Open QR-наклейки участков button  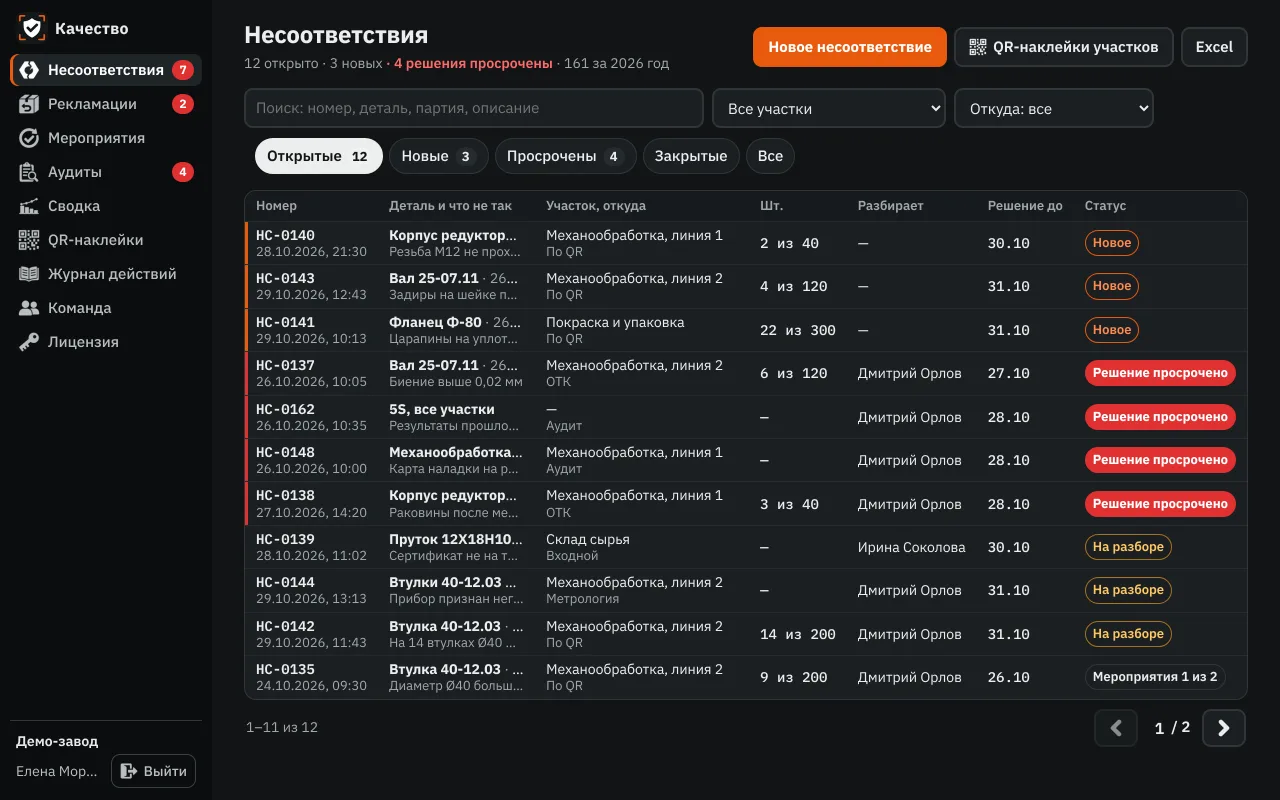(x=1064, y=47)
